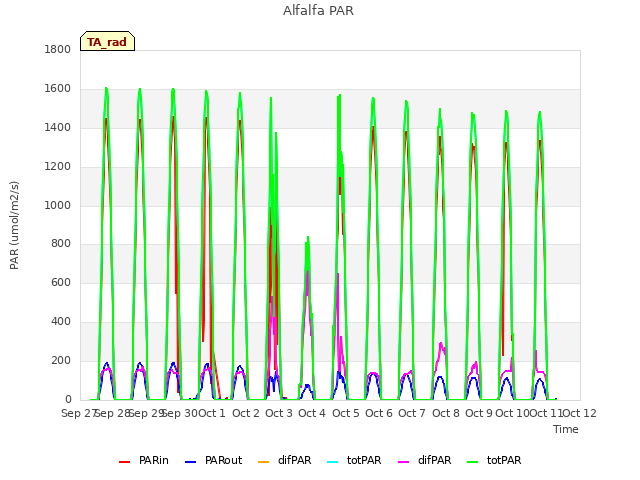Image resolution: width=640 pixels, height=480 pixels.
Task: Click the Sep 27 x-axis date label
Action: click(x=78, y=413)
